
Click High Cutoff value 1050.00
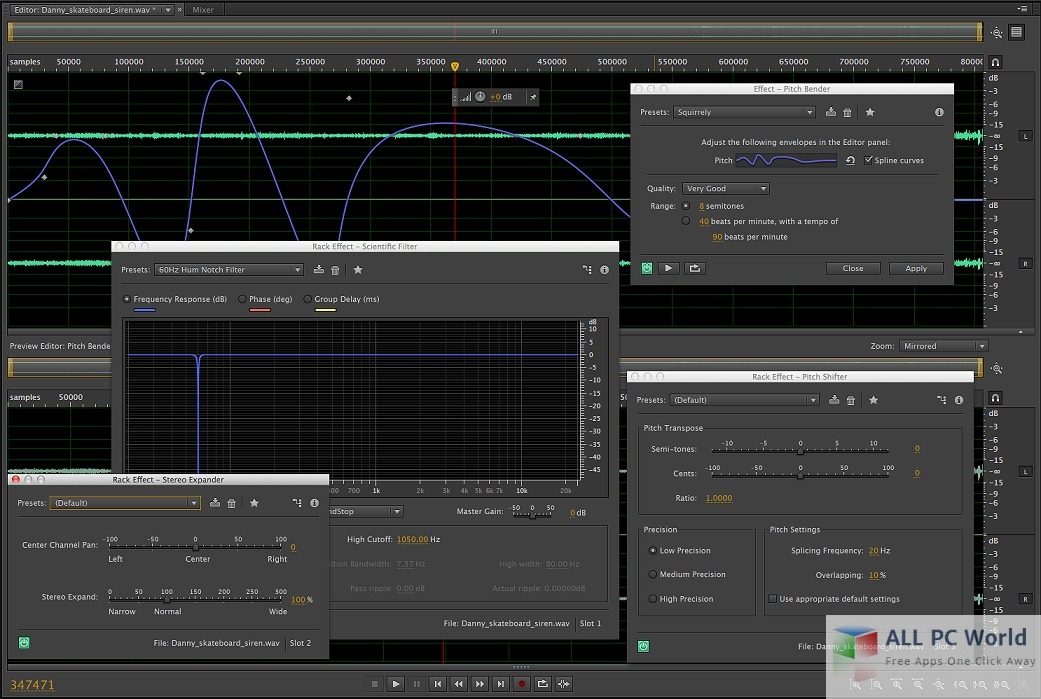point(412,539)
